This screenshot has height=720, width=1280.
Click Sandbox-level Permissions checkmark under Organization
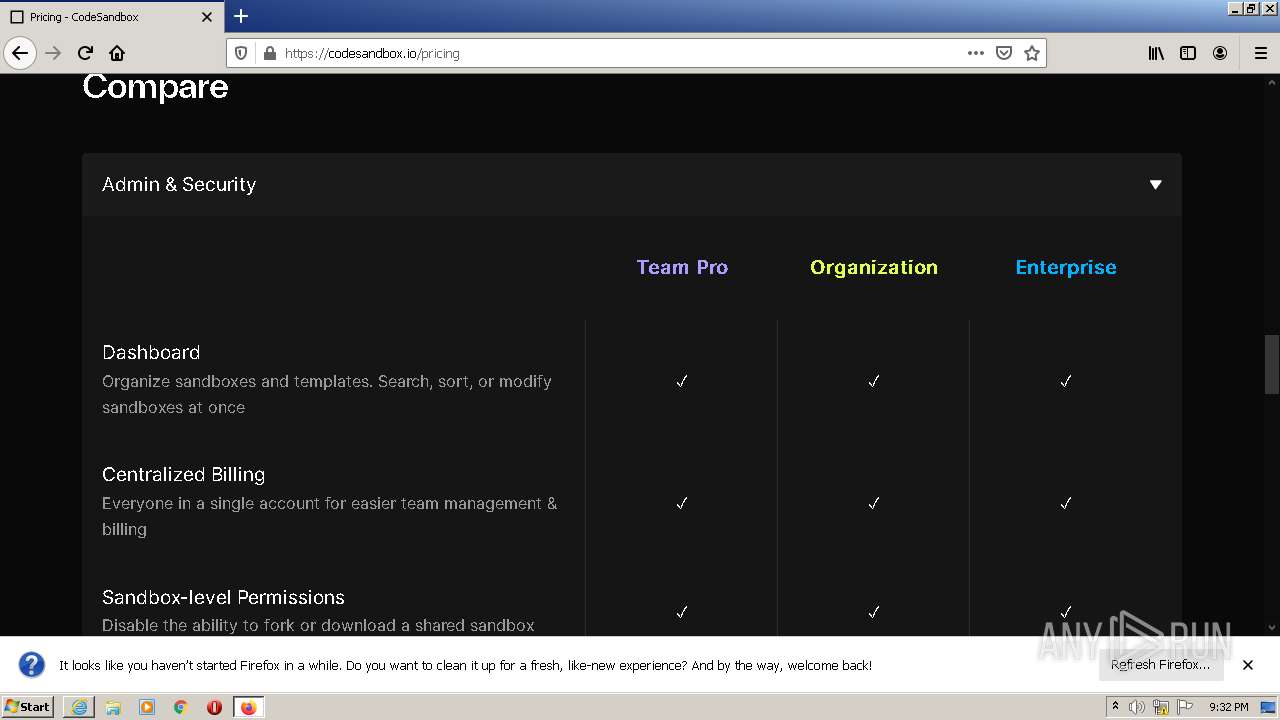[874, 612]
